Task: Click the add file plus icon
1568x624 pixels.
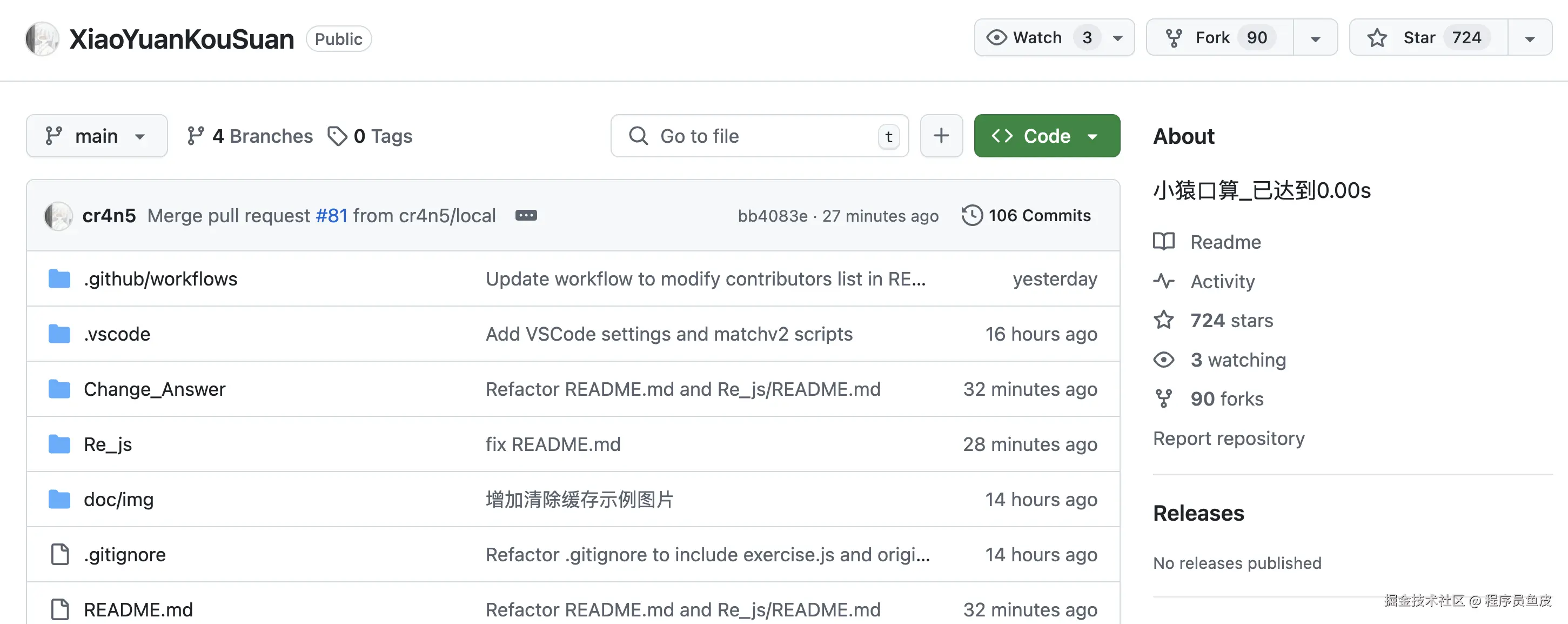Action: [x=941, y=136]
